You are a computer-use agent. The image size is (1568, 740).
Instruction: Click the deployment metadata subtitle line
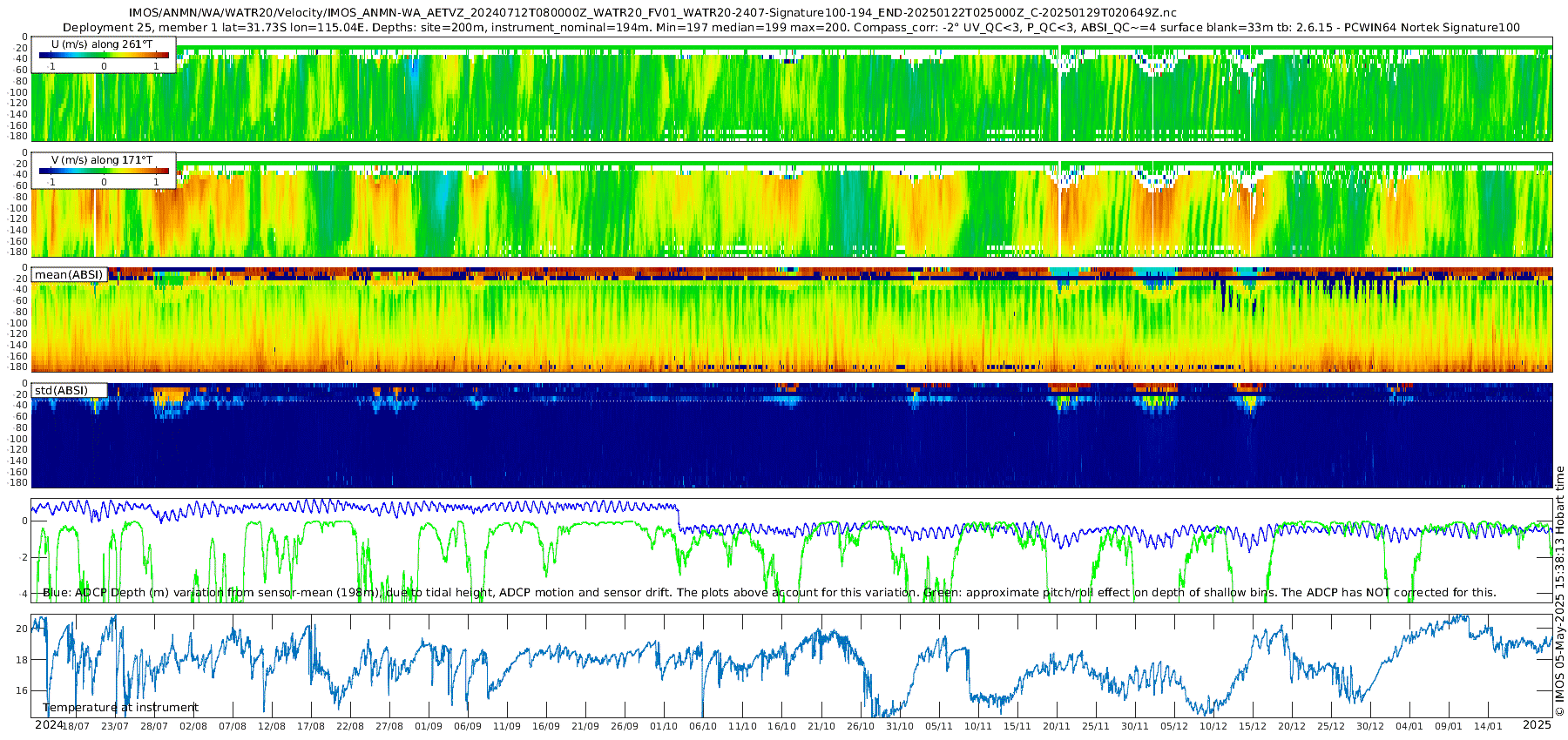pos(791,27)
